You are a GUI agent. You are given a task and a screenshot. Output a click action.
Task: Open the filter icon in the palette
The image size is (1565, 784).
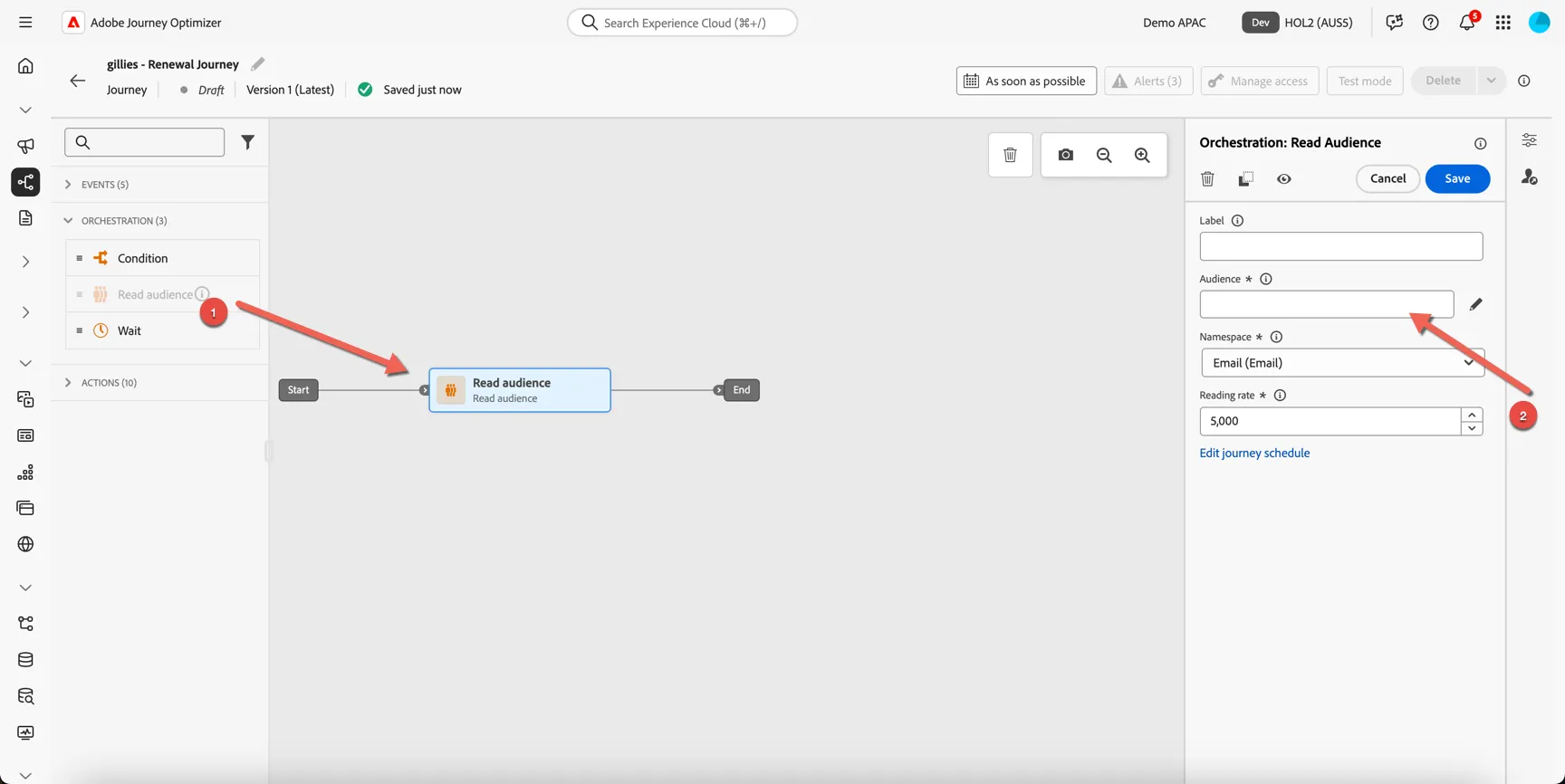247,142
